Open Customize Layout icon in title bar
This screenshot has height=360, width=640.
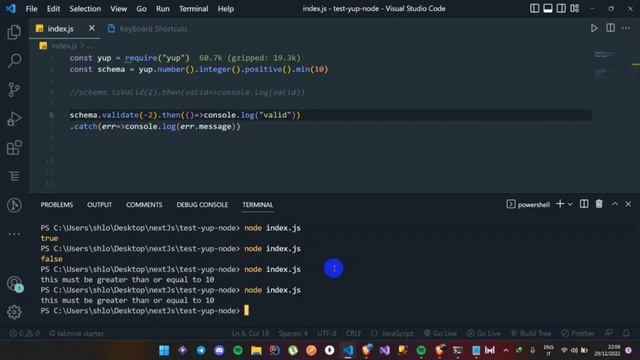(575, 8)
